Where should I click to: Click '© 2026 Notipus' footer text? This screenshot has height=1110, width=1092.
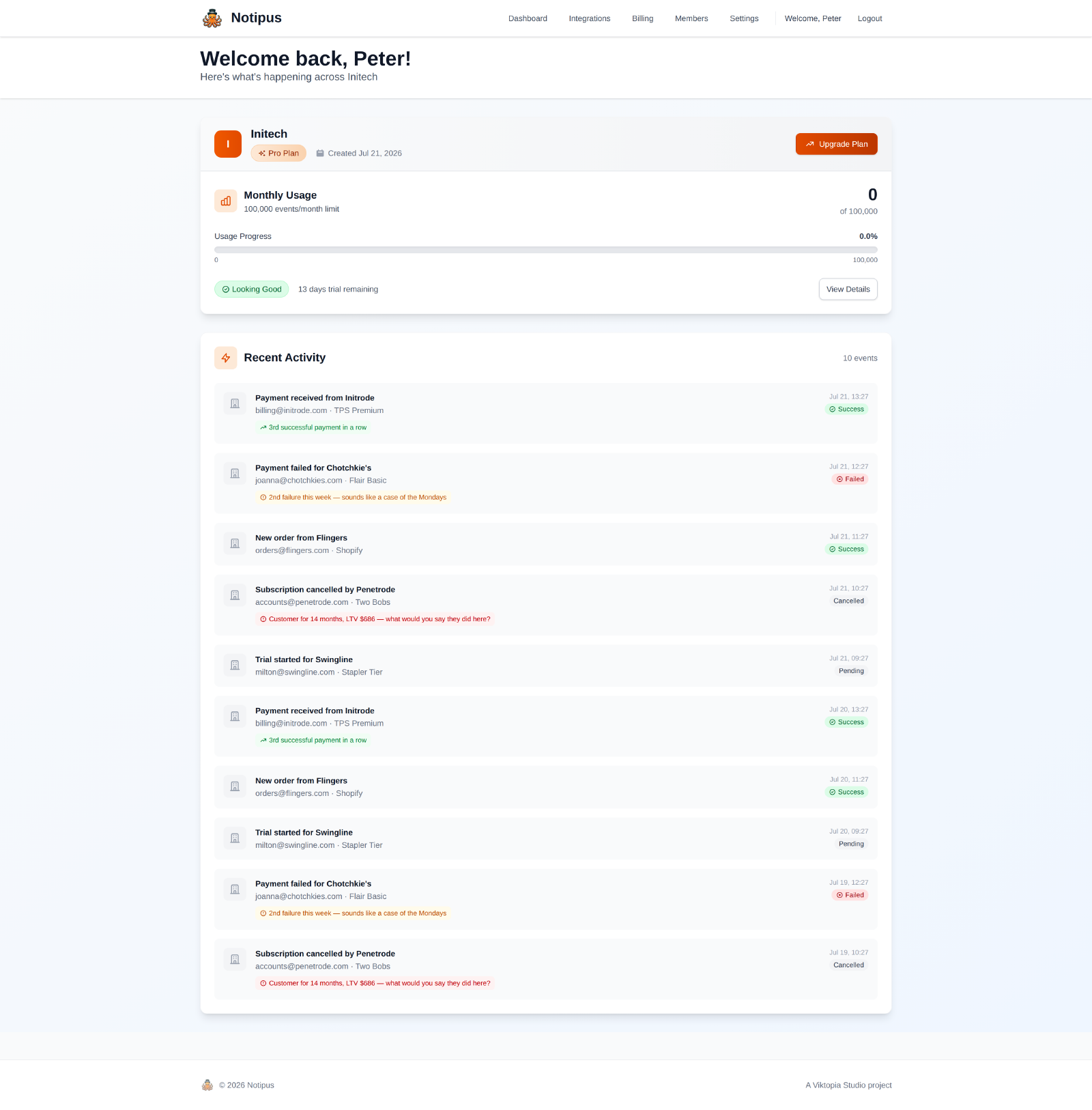click(x=246, y=1085)
